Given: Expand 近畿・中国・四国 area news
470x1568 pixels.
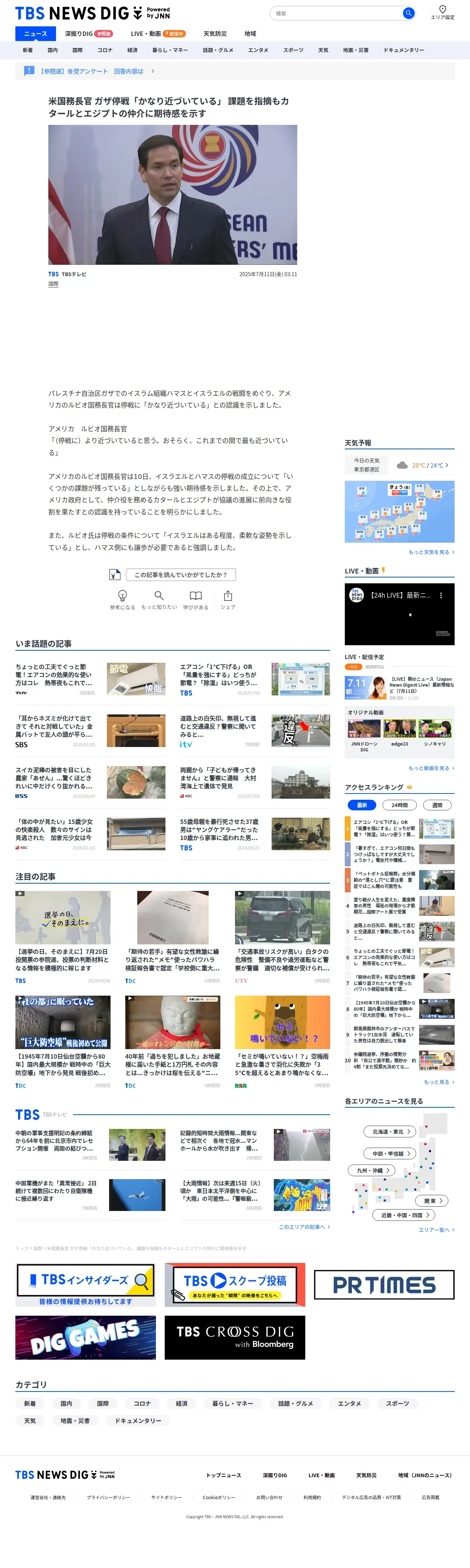Looking at the screenshot, I should click(404, 1214).
